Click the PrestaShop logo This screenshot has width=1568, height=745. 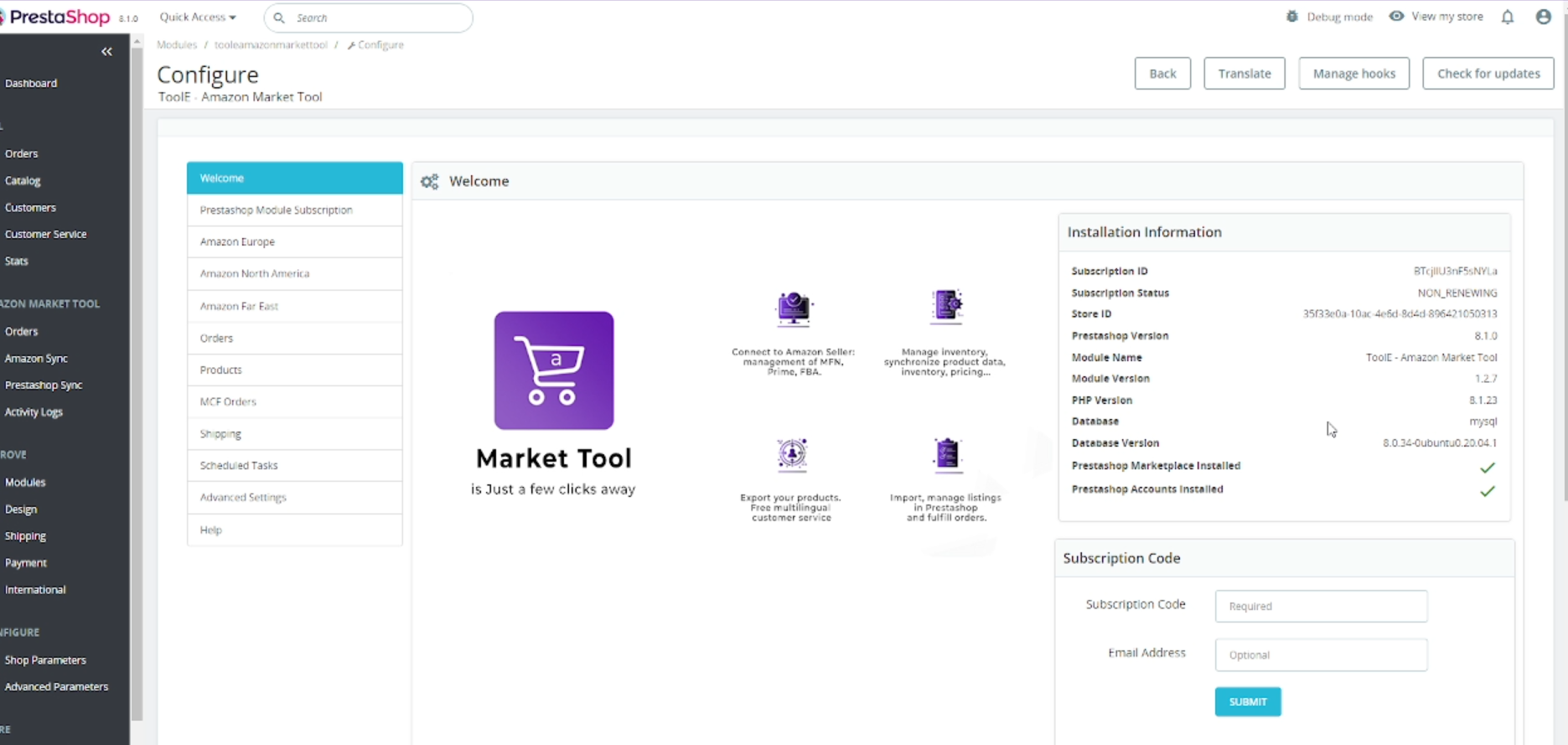[57, 17]
